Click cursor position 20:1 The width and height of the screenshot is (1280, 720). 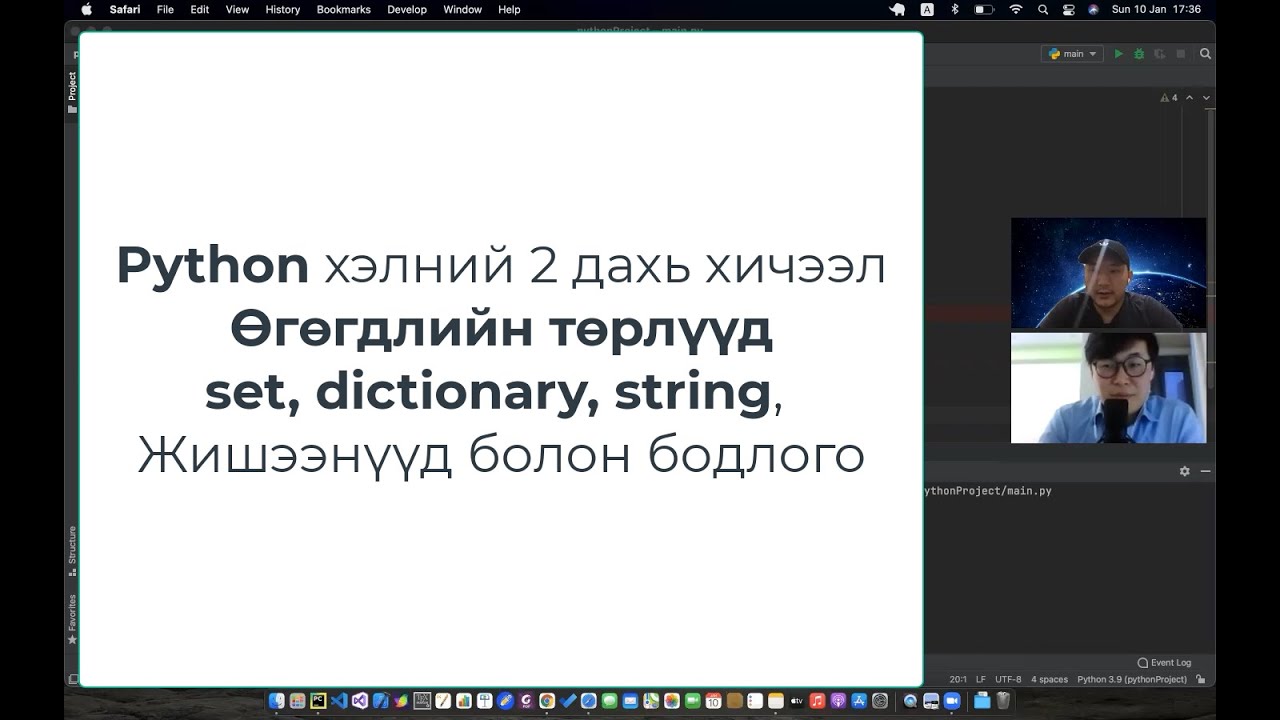pos(958,679)
